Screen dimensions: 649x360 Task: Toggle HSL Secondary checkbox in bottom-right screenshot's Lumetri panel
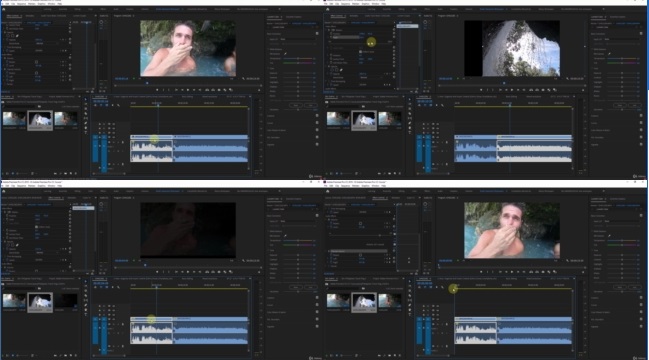[641, 319]
